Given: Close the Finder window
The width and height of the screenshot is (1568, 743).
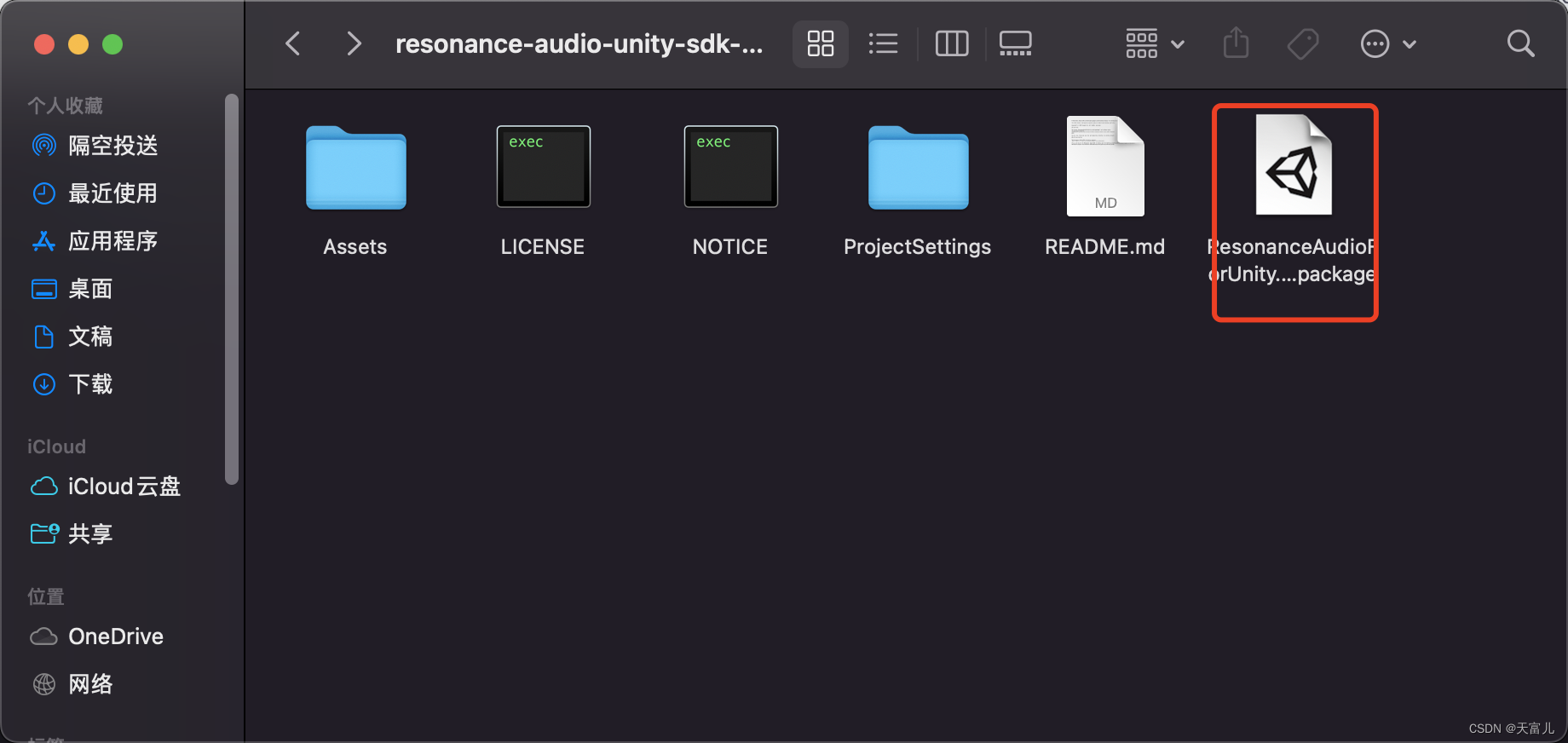Looking at the screenshot, I should coord(44,44).
